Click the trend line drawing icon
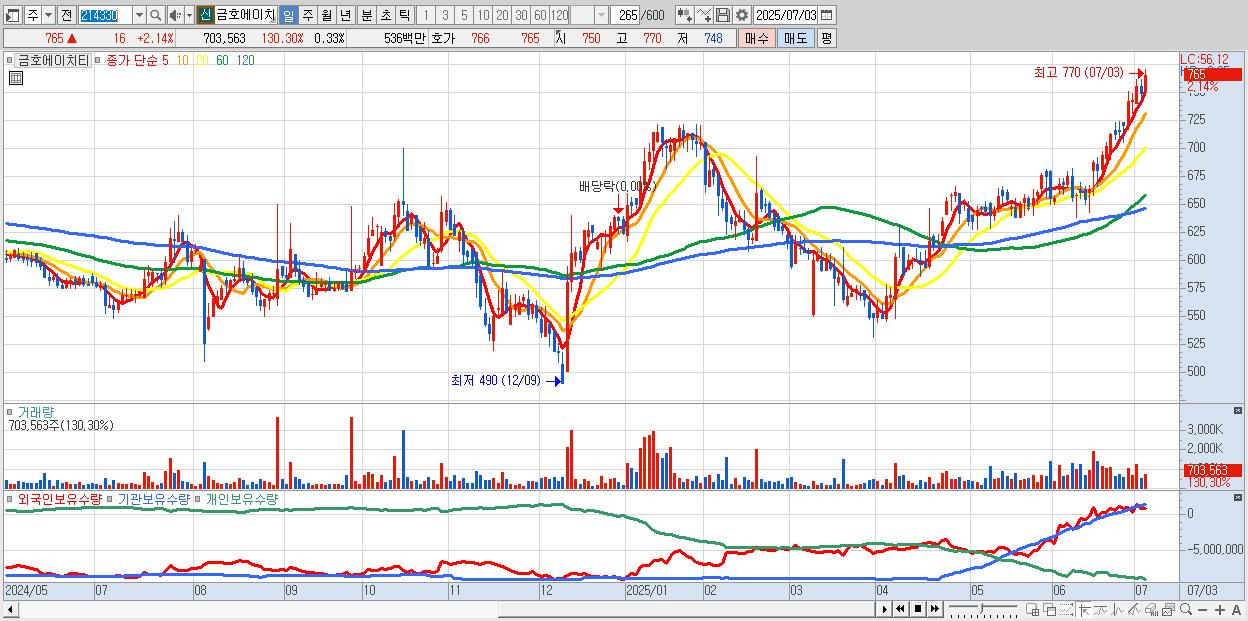This screenshot has height=621, width=1248. pos(1100,609)
